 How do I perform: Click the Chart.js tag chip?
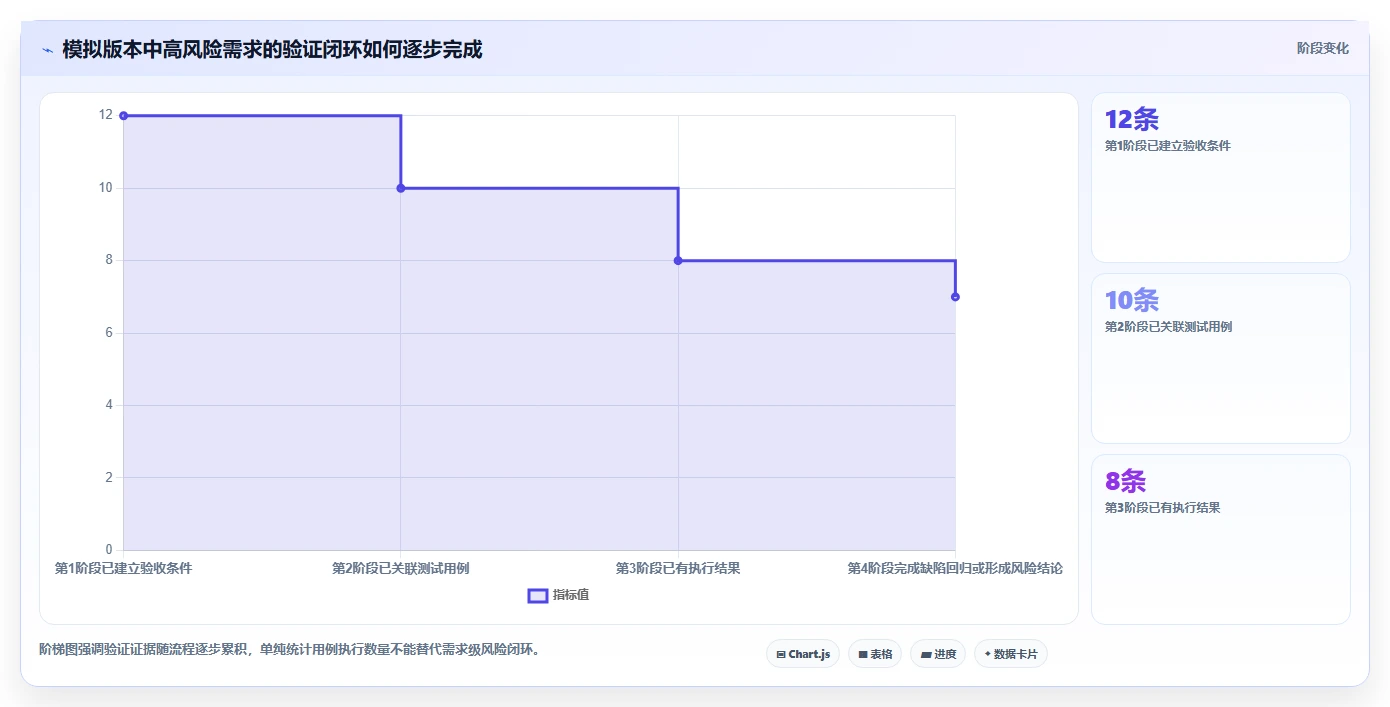pyautogui.click(x=803, y=654)
